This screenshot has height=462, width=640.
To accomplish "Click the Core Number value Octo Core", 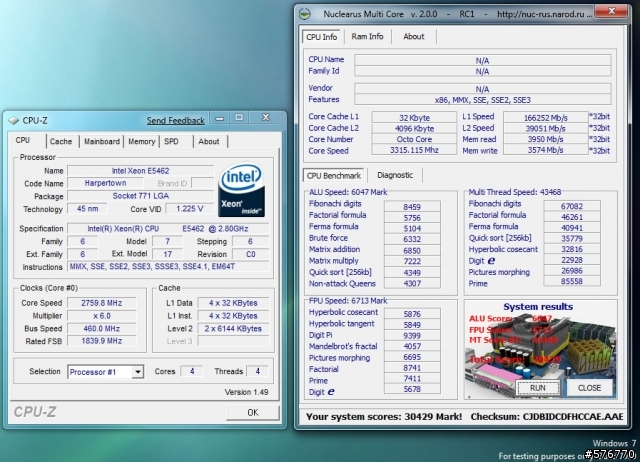I will tap(414, 139).
